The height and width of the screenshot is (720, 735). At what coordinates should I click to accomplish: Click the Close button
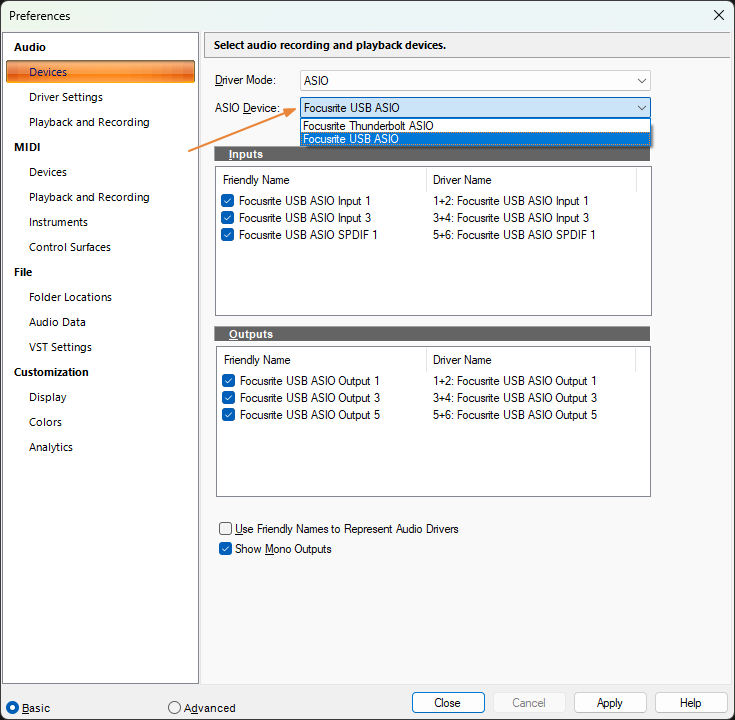coord(448,703)
